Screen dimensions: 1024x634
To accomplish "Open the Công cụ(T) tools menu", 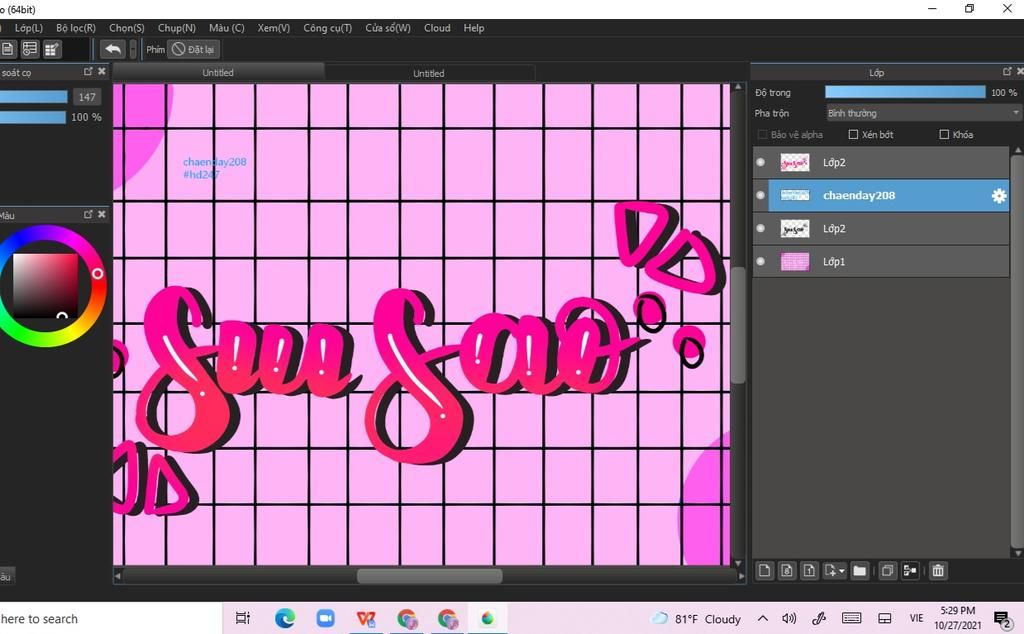I will tap(327, 28).
